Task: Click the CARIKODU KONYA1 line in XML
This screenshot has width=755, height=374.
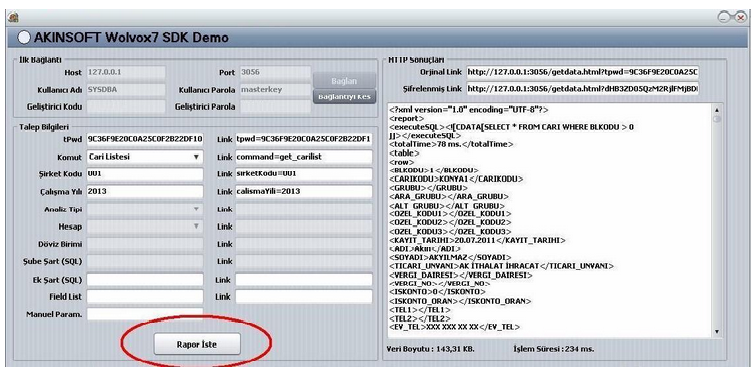Action: (456, 179)
